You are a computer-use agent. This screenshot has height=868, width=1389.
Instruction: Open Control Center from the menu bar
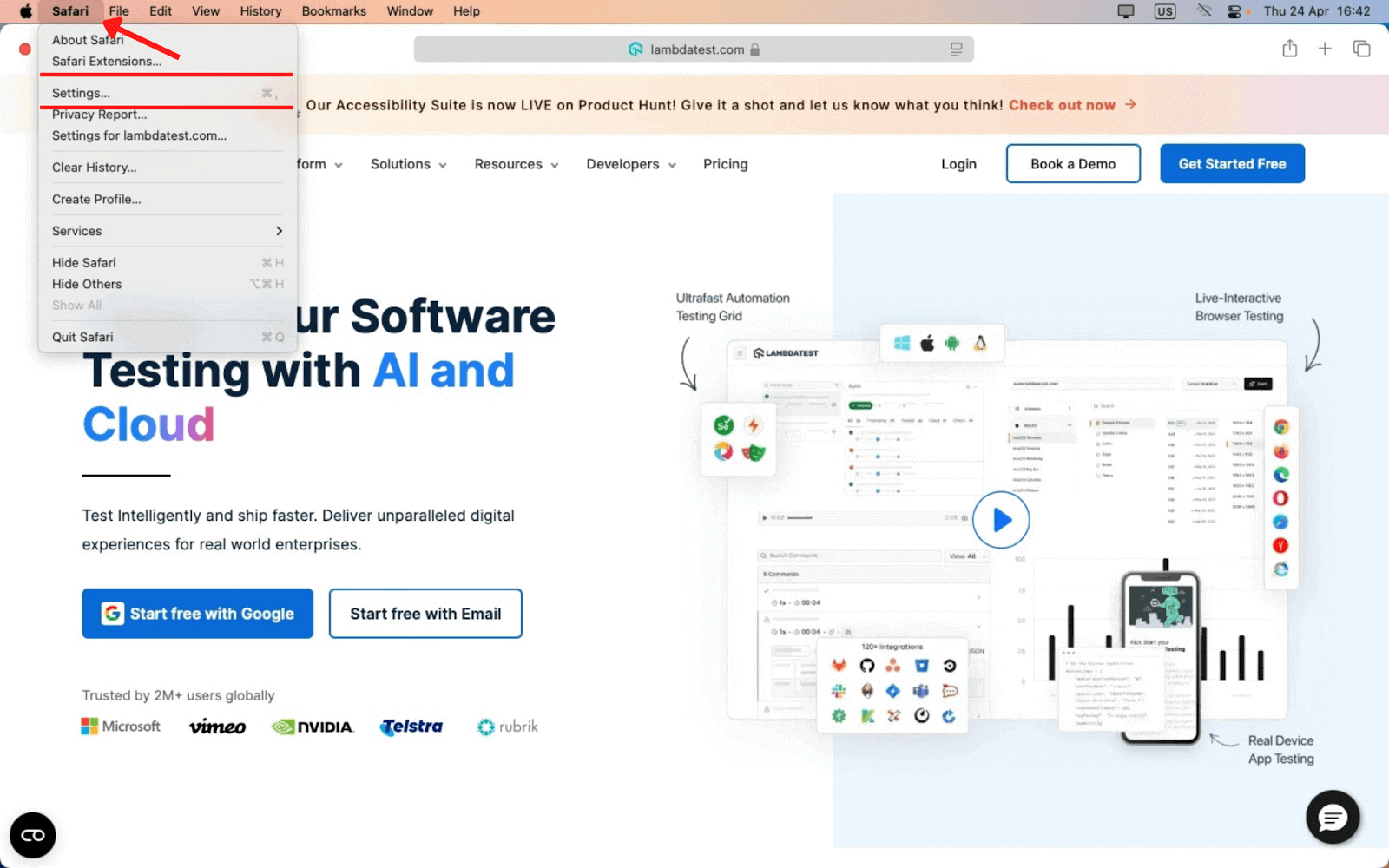[1234, 11]
